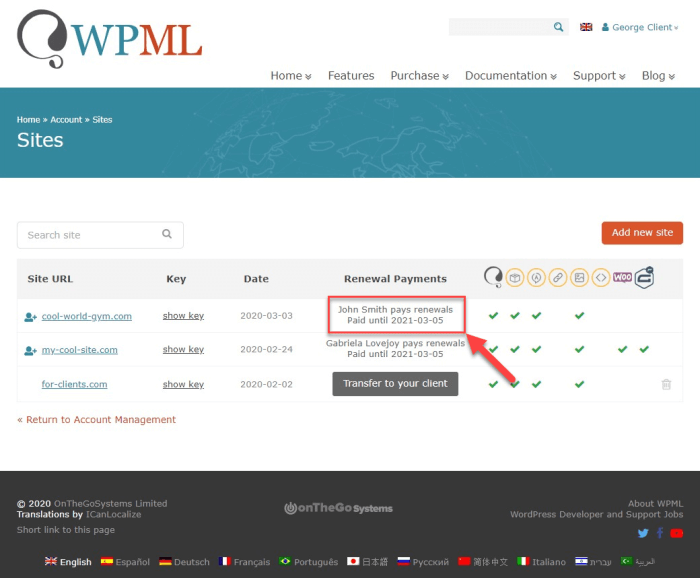Switch language to Español
The width and height of the screenshot is (700, 578).
point(125,561)
